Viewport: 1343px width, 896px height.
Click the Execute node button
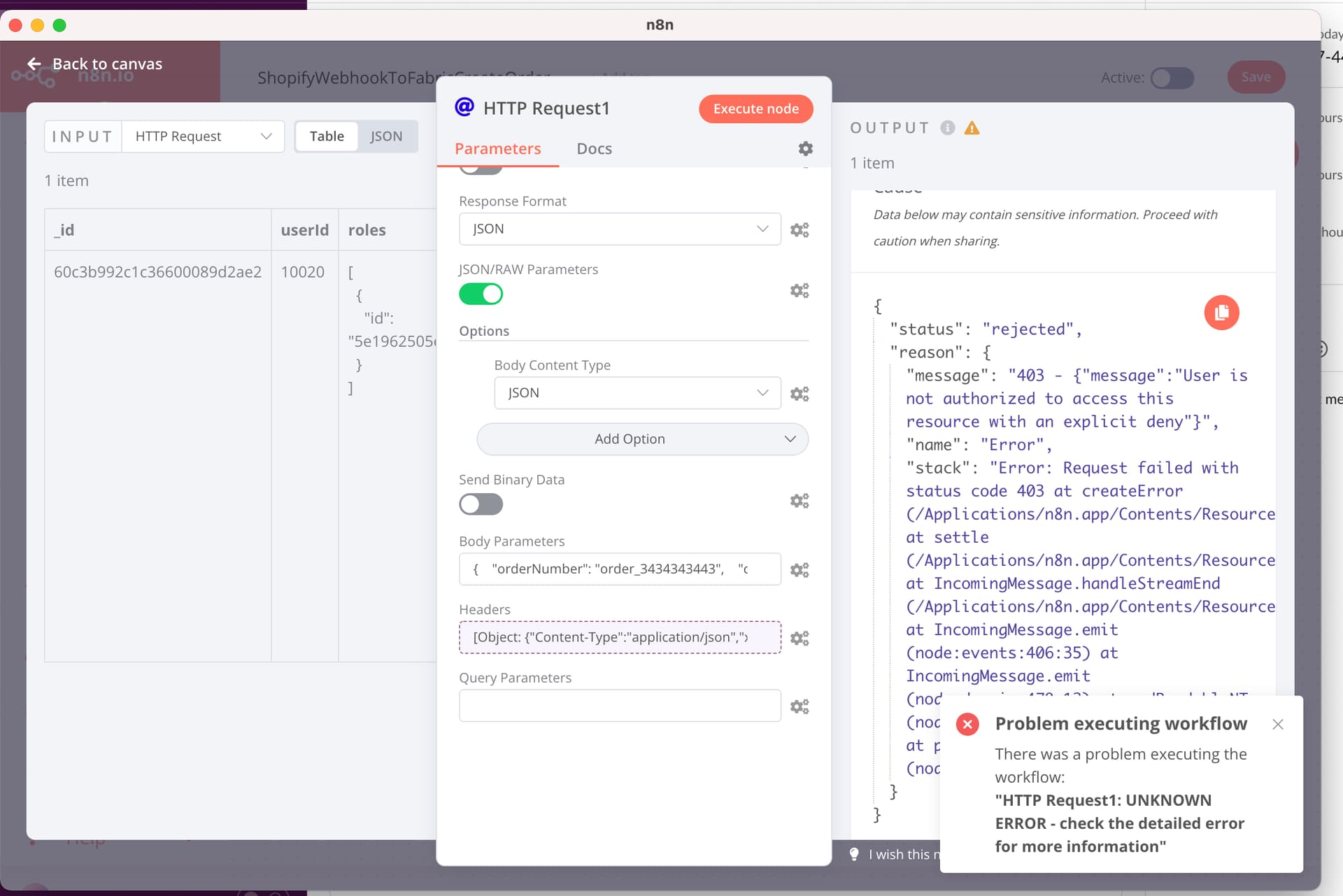[755, 109]
